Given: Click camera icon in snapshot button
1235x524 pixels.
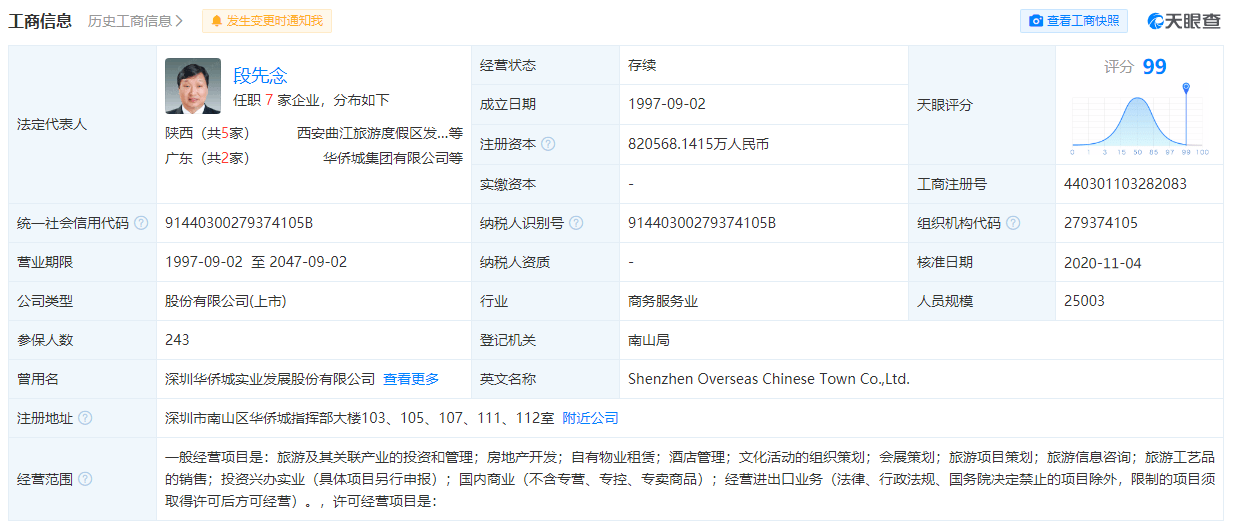Looking at the screenshot, I should coord(1036,21).
